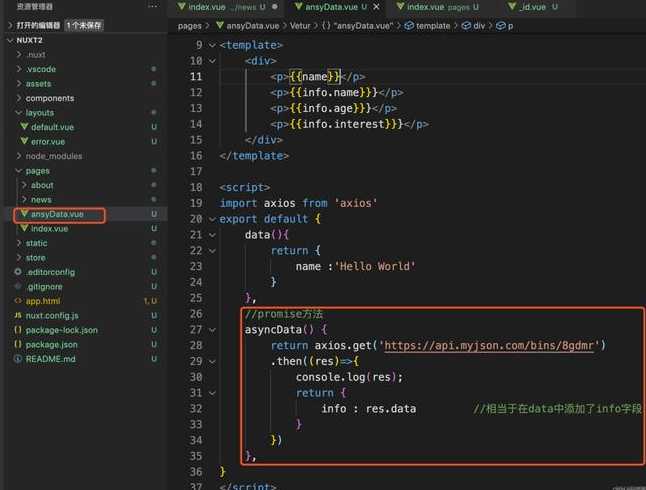This screenshot has height=490, width=646.
Task: Click the import axios statement
Action: coord(298,203)
